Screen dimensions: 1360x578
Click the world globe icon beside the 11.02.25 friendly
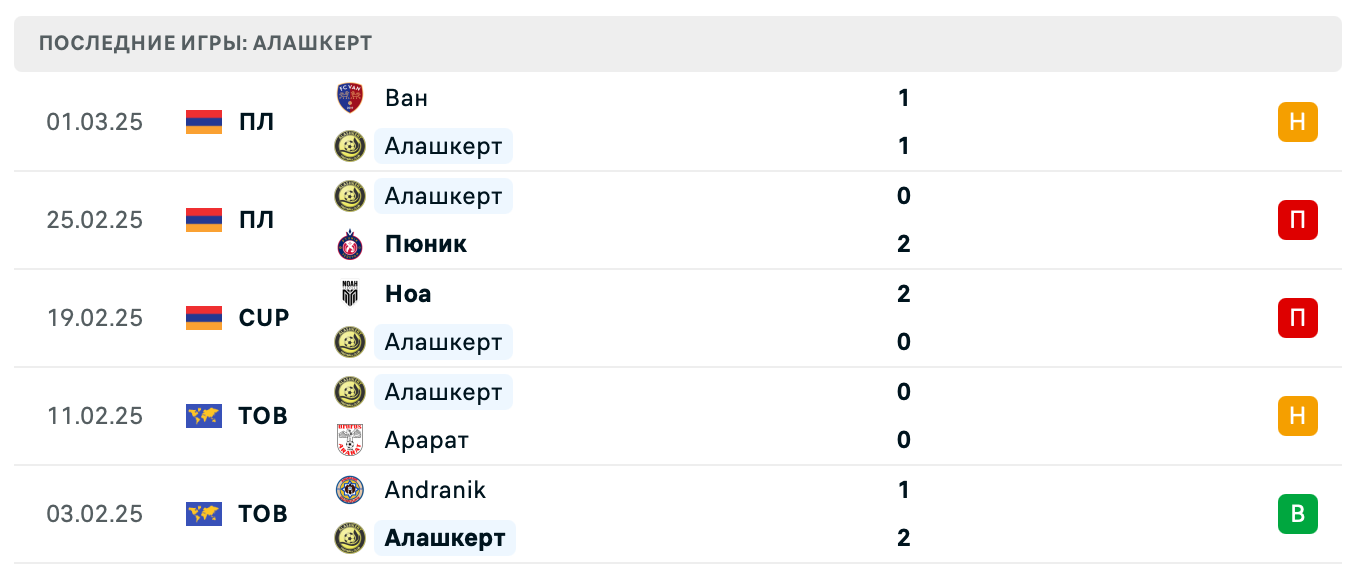coord(203,416)
